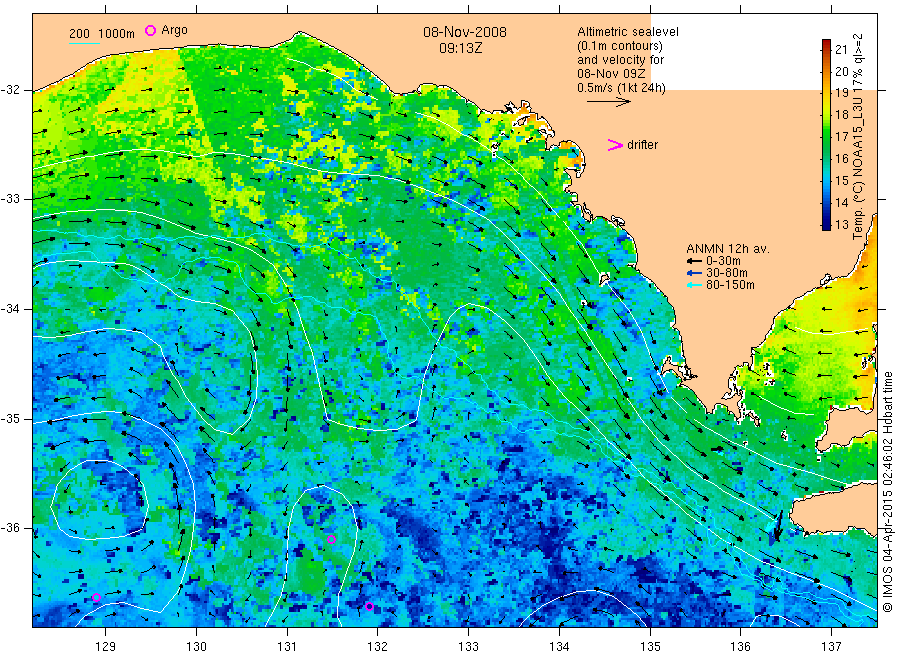
Task: Click the 133 longitude axis label
Action: point(468,647)
